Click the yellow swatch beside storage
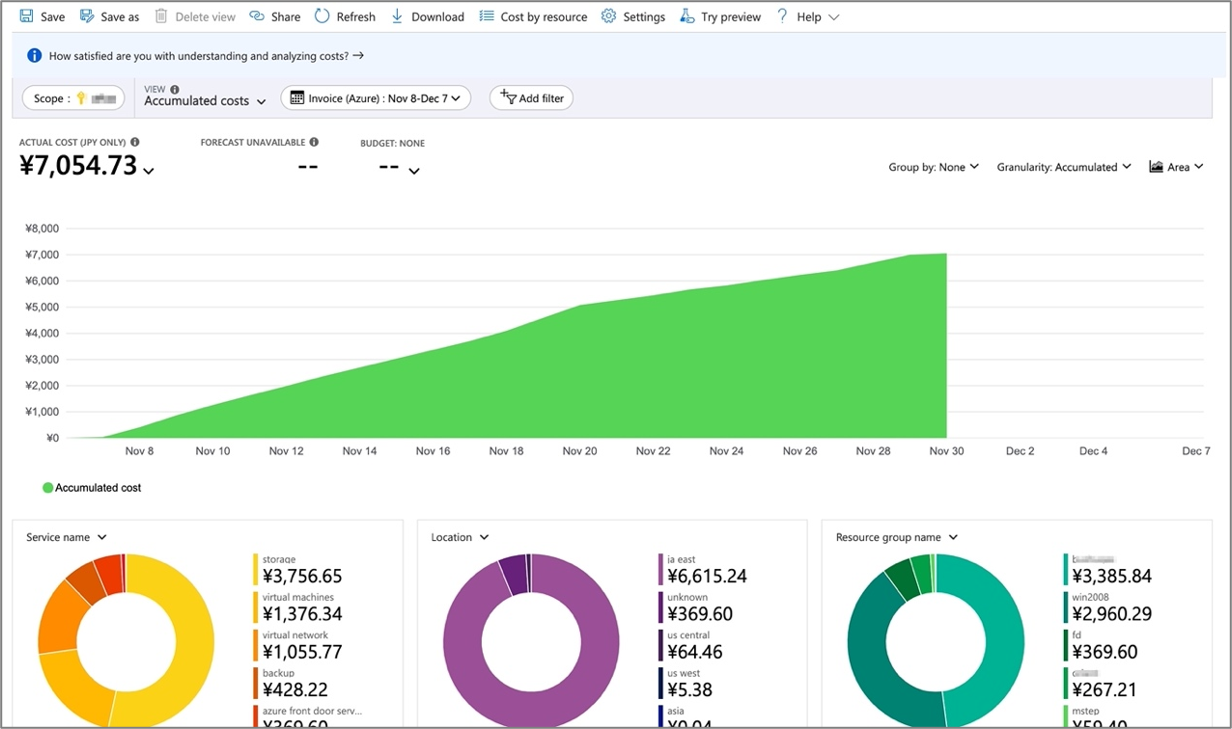 pos(256,569)
